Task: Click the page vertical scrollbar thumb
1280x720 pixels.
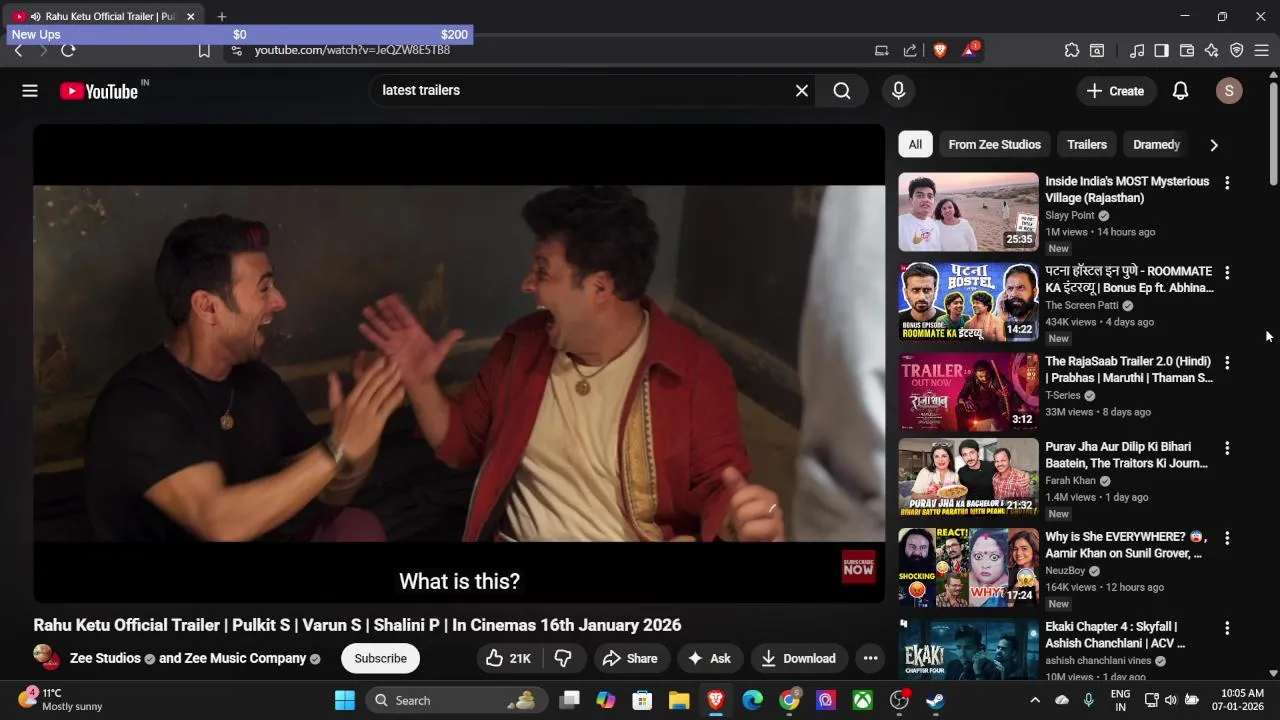Action: (x=1273, y=132)
